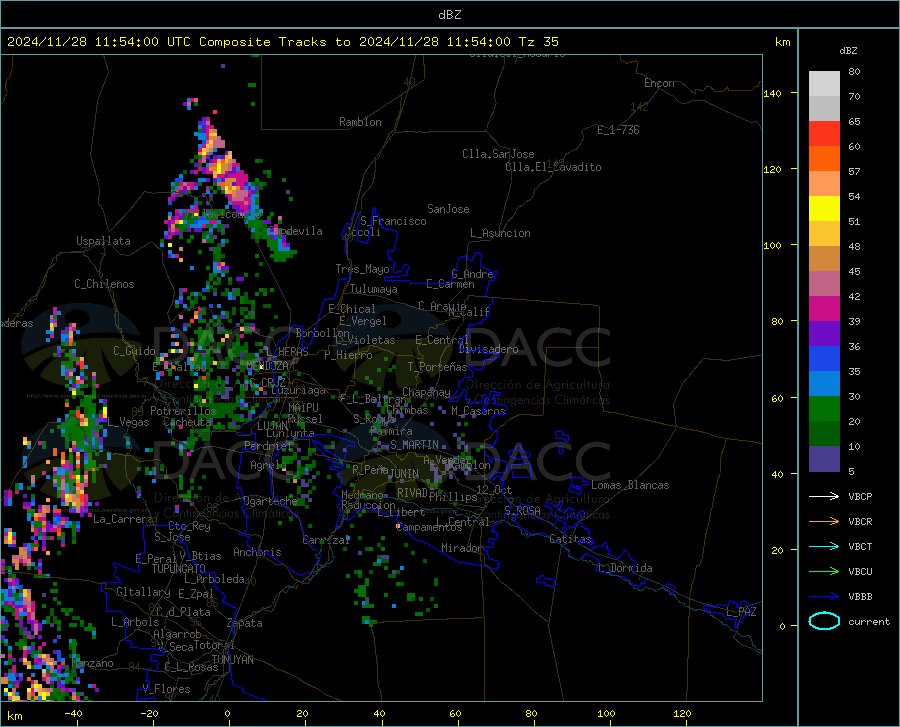Image resolution: width=900 pixels, height=727 pixels.
Task: Click the 'Uspallata' map label
Action: coord(103,241)
